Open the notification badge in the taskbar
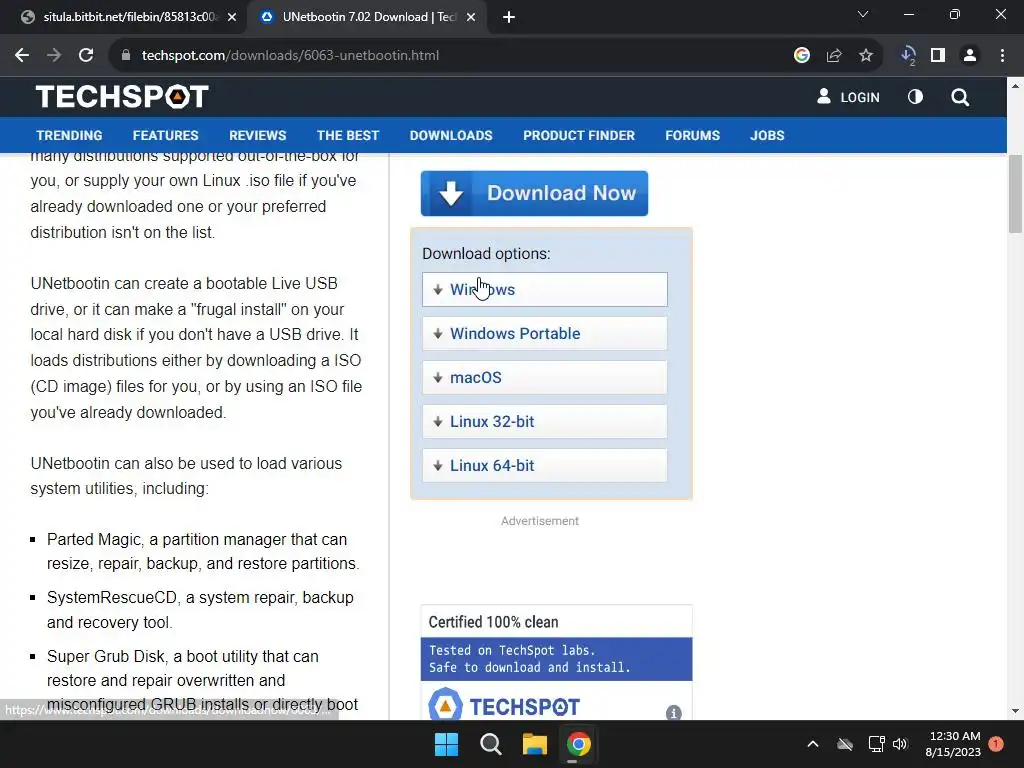Viewport: 1024px width, 768px height. (996, 744)
